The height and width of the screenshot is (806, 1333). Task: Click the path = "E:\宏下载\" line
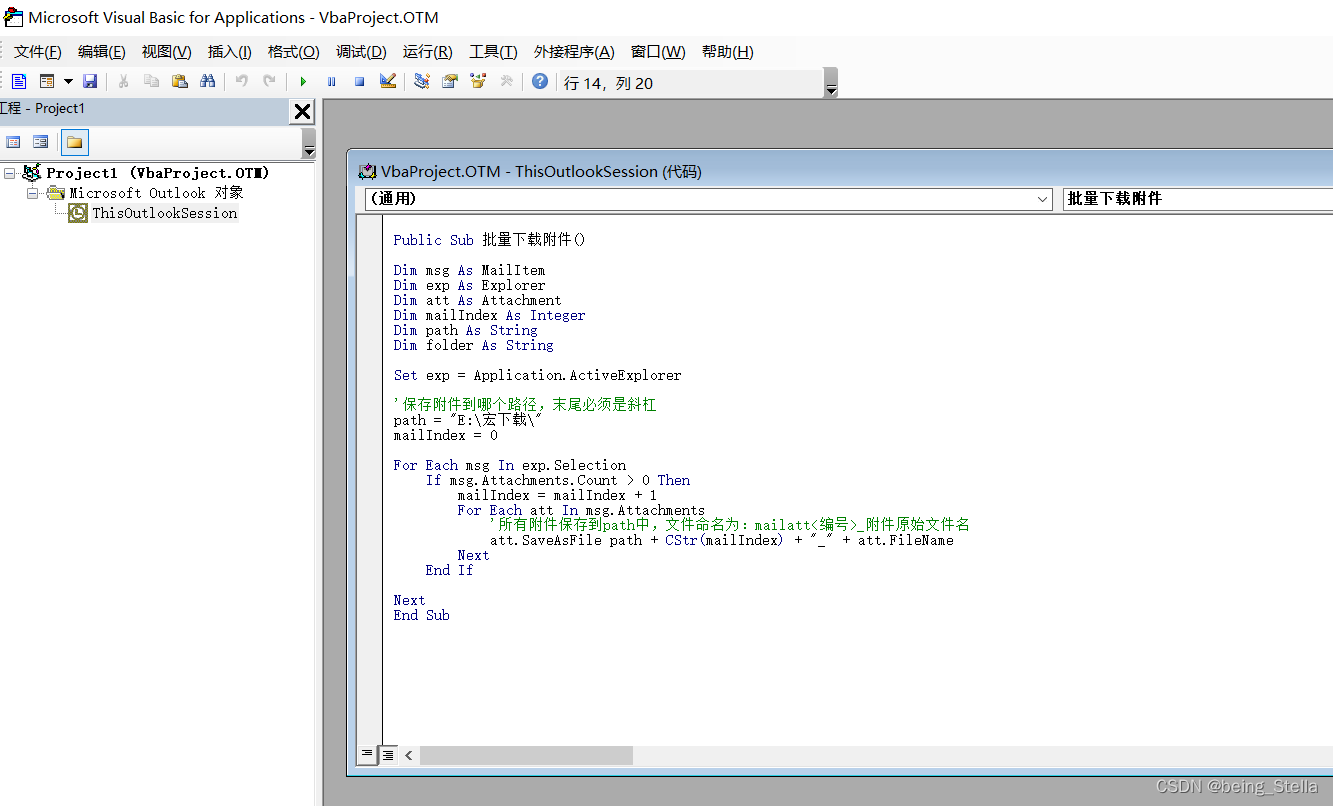(x=468, y=420)
